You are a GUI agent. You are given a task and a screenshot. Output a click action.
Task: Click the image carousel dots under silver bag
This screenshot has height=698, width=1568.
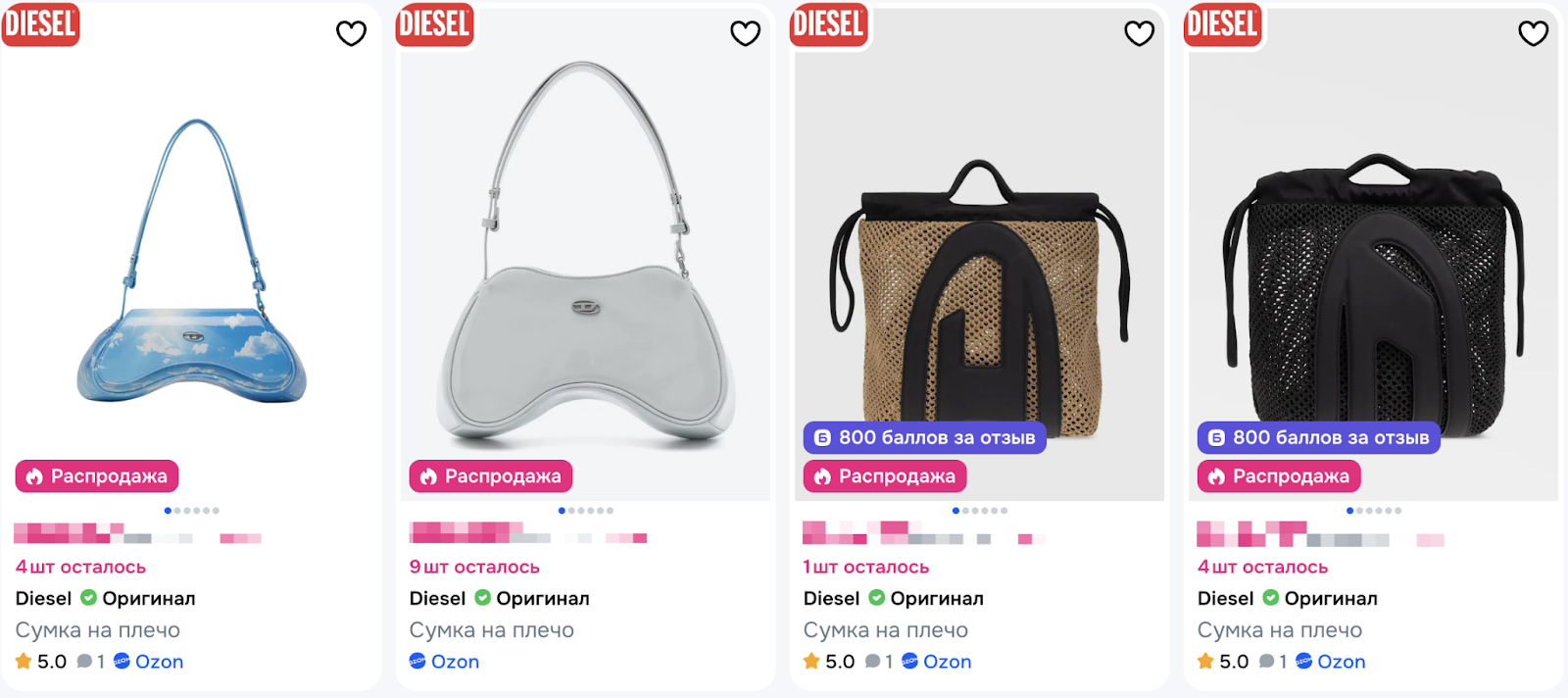pyautogui.click(x=586, y=511)
